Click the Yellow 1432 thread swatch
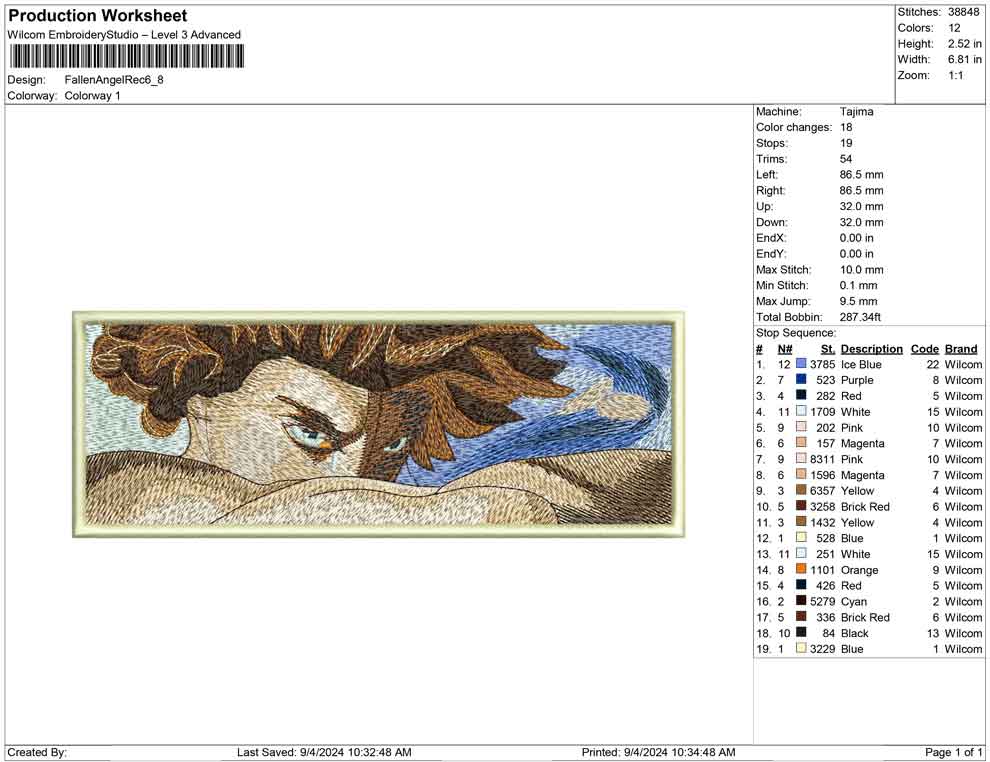990x762 pixels. (x=801, y=522)
